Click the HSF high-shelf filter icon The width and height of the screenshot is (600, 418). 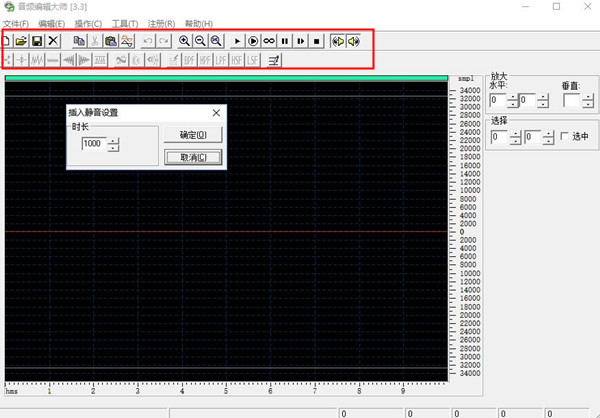point(237,60)
